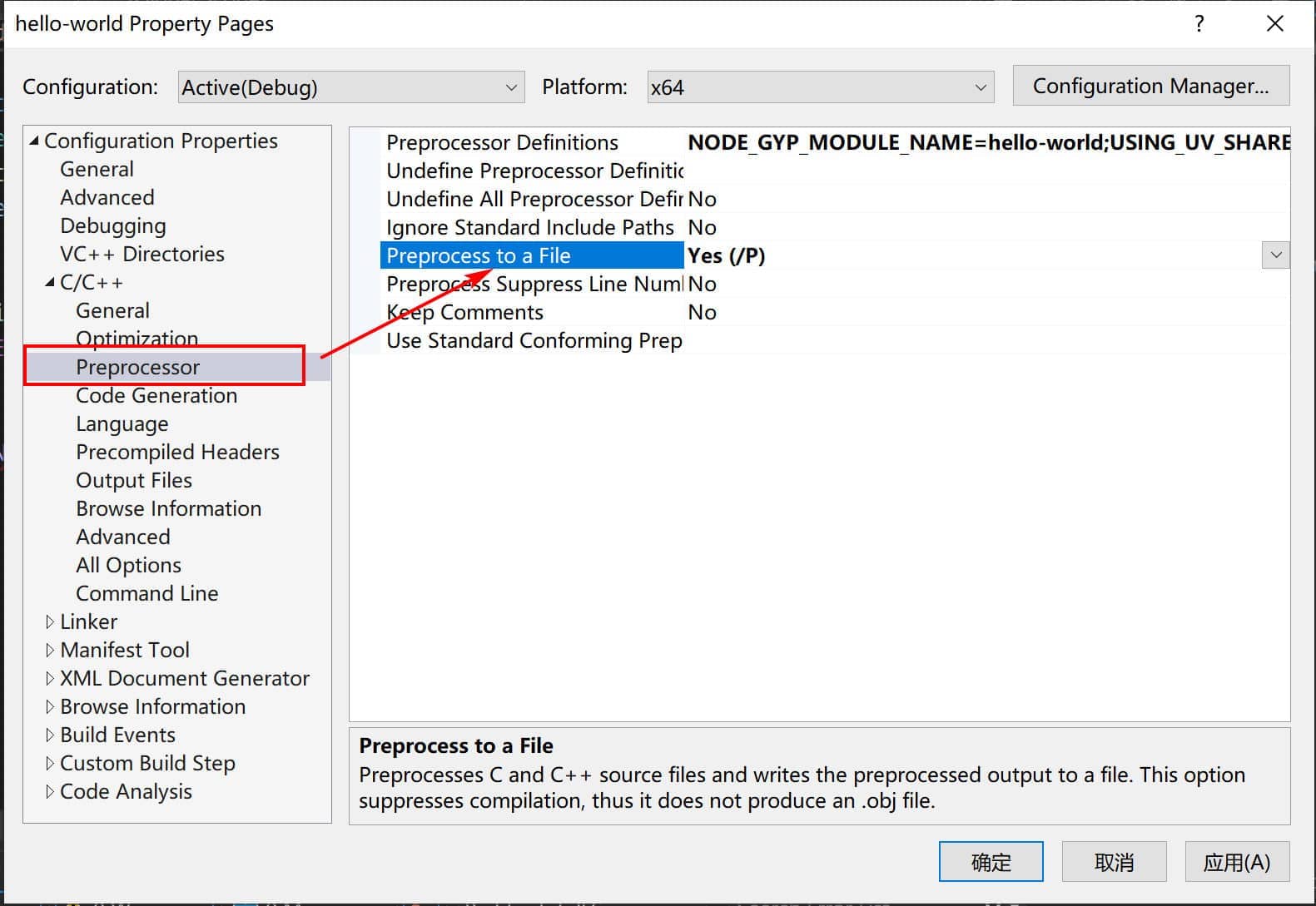Select the Command Line tree item
The width and height of the screenshot is (1316, 906).
point(146,594)
